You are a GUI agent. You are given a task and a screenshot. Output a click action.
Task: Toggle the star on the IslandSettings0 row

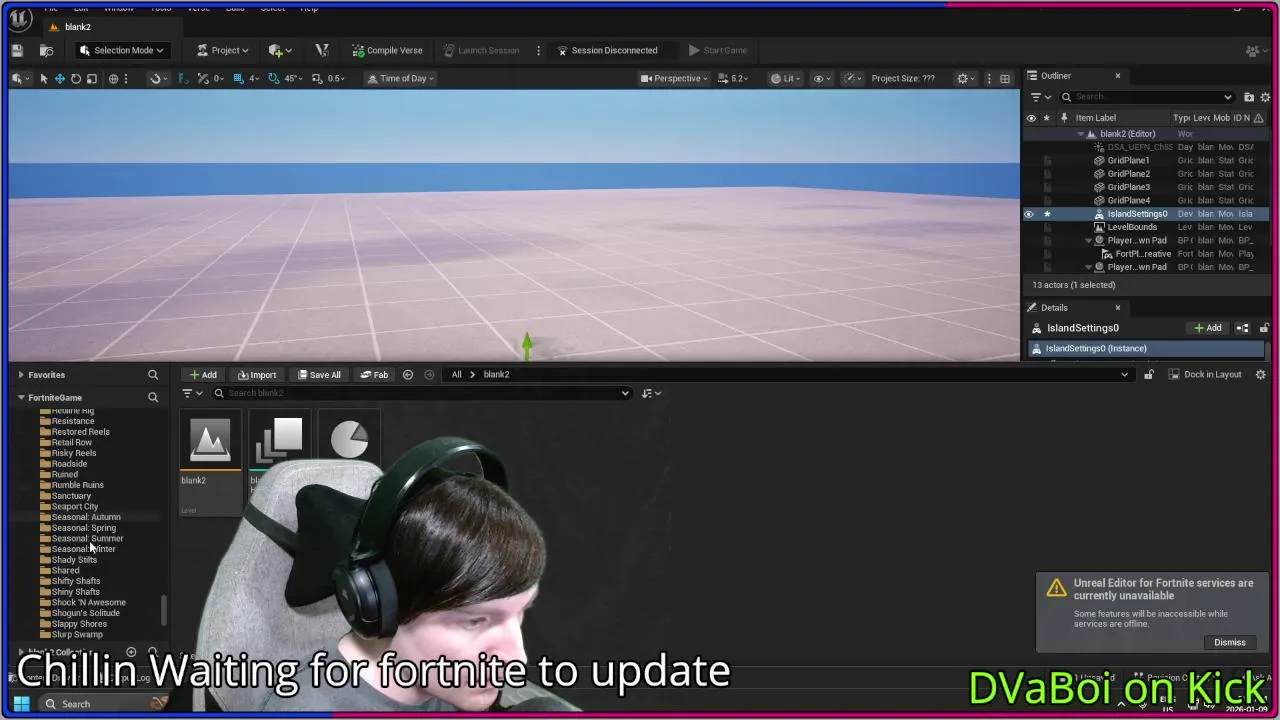pos(1047,214)
